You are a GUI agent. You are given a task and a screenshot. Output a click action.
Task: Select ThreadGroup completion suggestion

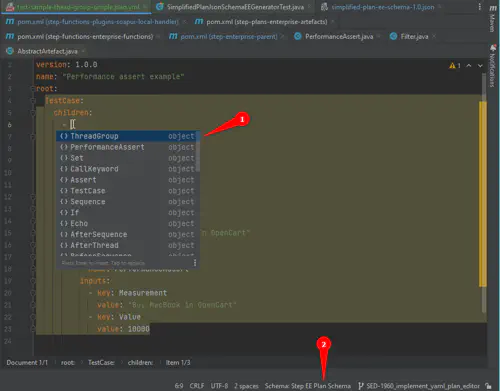click(127, 136)
